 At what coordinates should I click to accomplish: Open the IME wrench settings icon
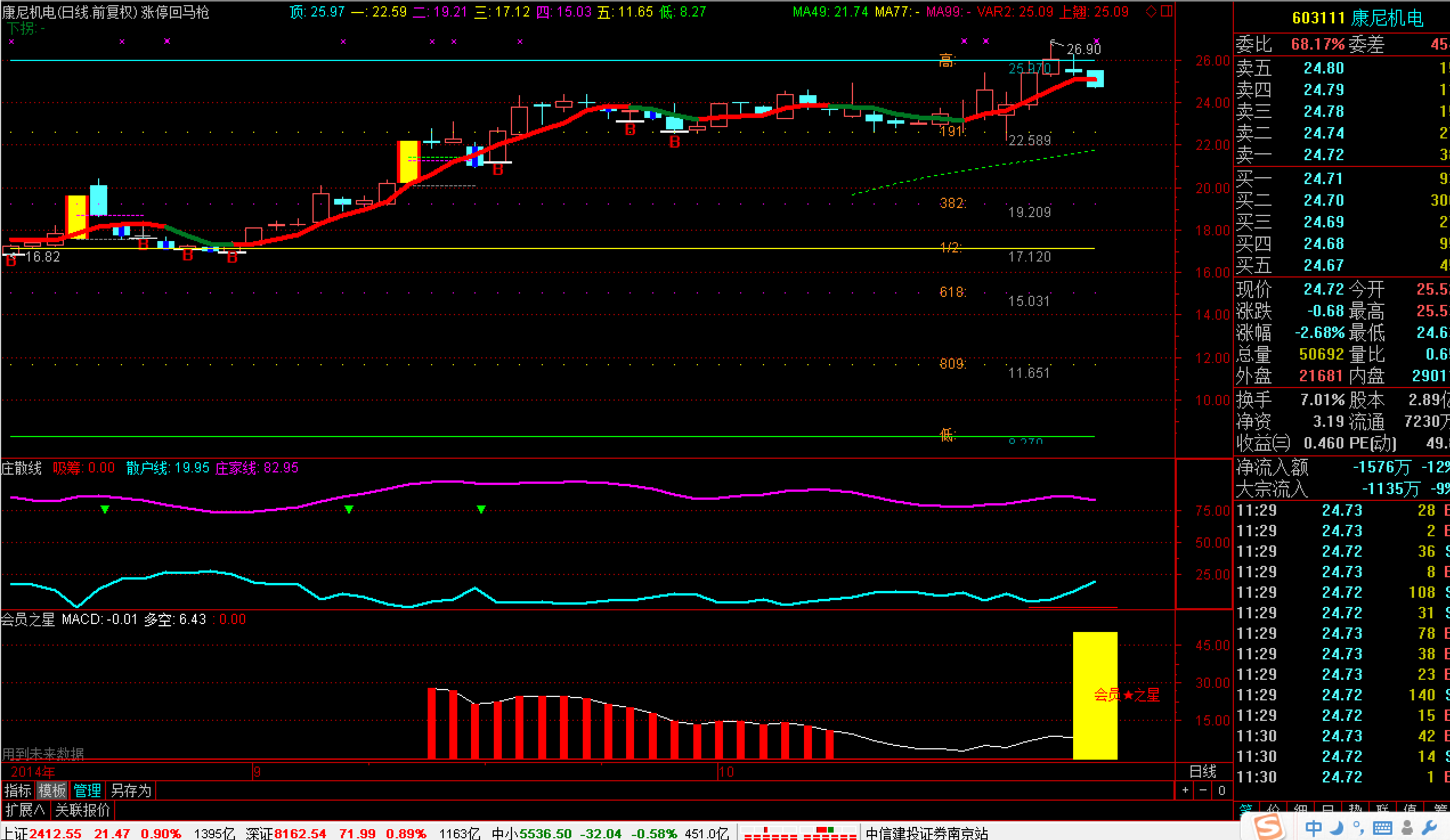coord(1429,828)
